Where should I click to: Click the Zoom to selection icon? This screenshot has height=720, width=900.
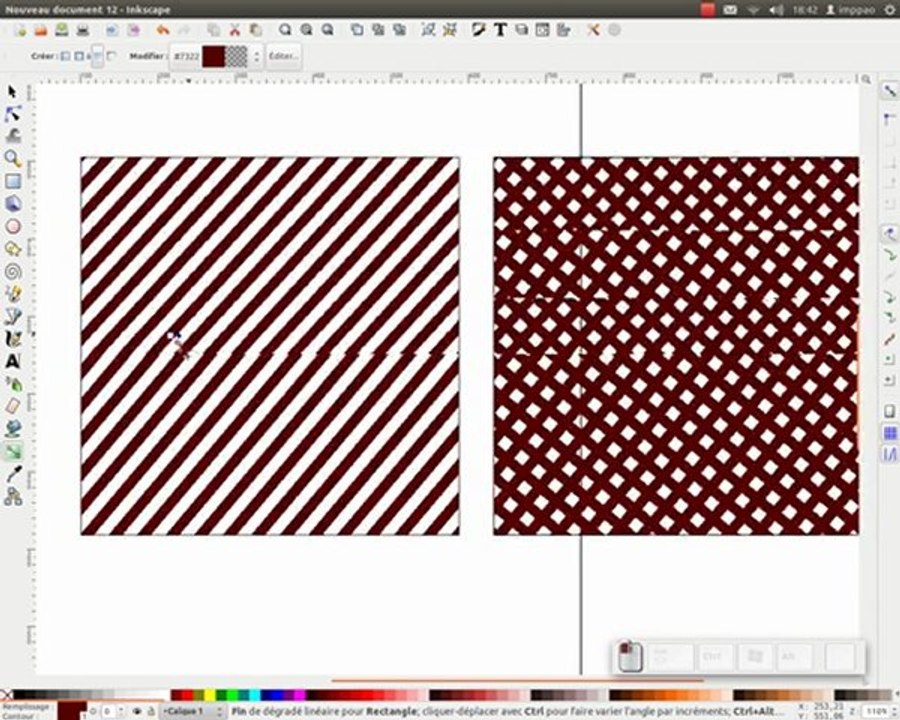coord(285,30)
